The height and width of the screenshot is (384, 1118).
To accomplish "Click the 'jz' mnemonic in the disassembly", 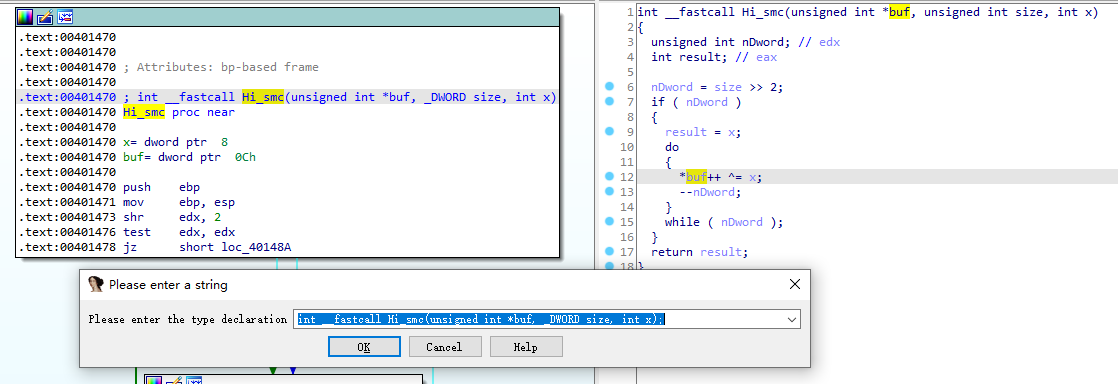I will click(x=130, y=247).
